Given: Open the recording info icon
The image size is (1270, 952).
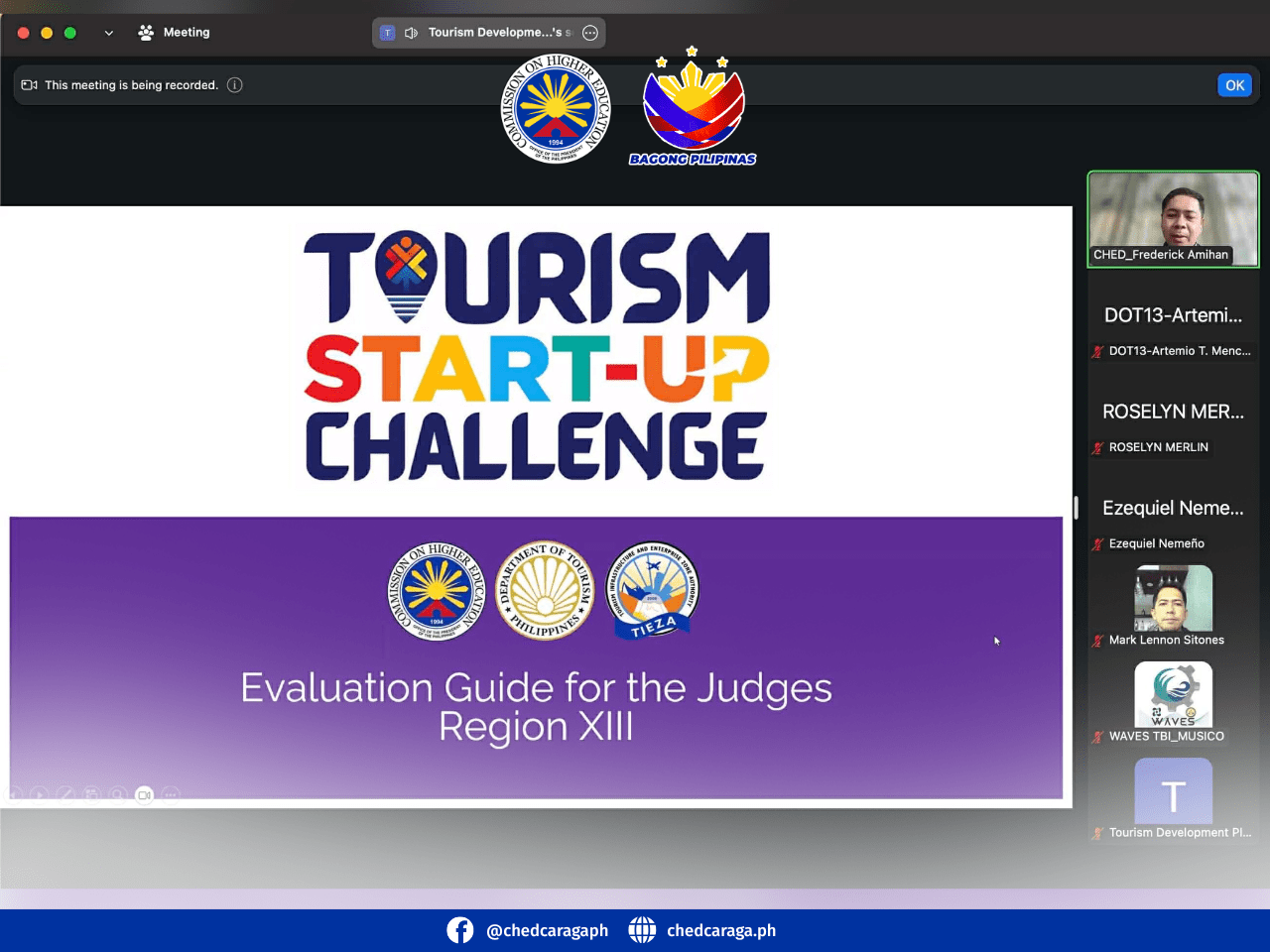Looking at the screenshot, I should [x=235, y=85].
